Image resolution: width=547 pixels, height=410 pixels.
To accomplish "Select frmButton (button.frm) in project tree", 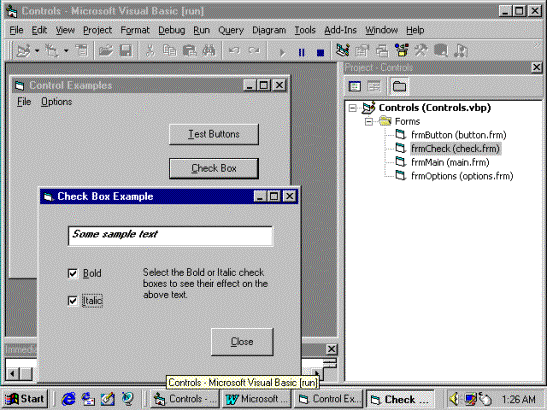I will pyautogui.click(x=458, y=135).
